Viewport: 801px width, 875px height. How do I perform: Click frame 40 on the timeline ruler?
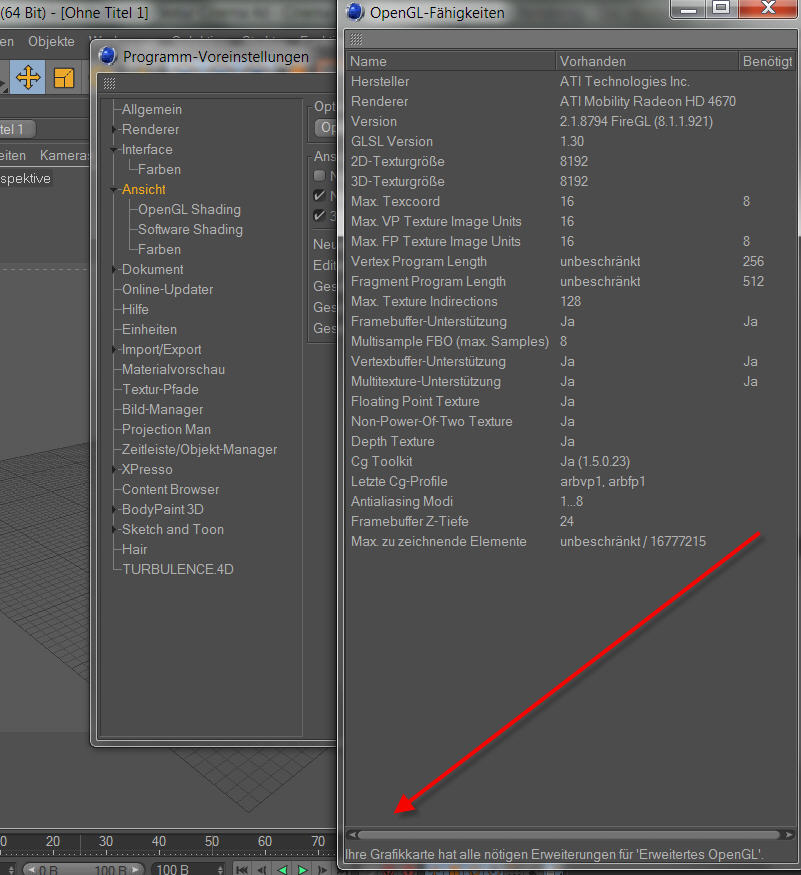pos(159,842)
